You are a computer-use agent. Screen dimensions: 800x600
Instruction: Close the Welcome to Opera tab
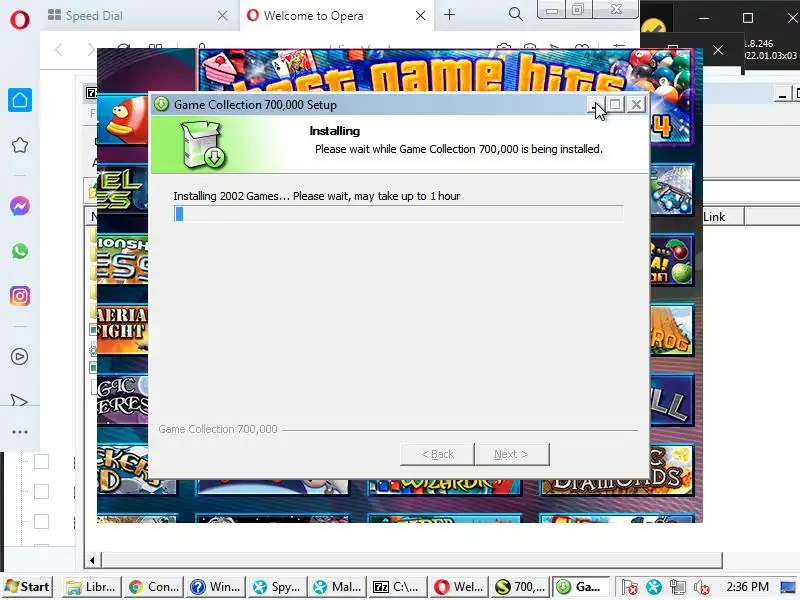pos(420,16)
